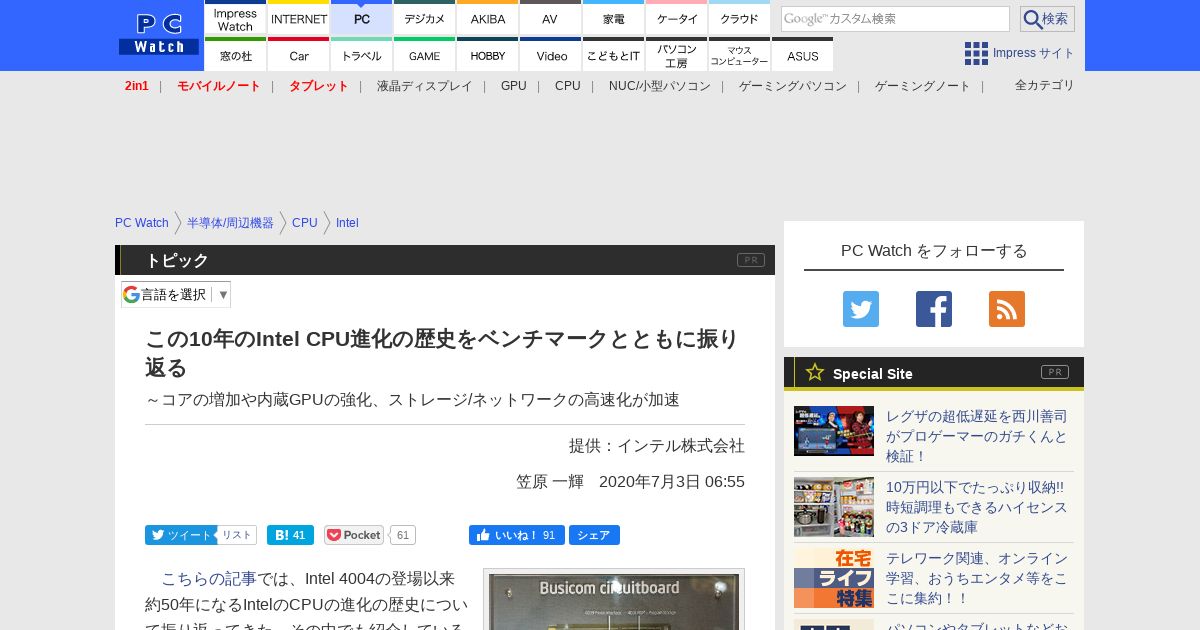
Task: Go to the NUC/小型パソコン category
Action: click(660, 86)
